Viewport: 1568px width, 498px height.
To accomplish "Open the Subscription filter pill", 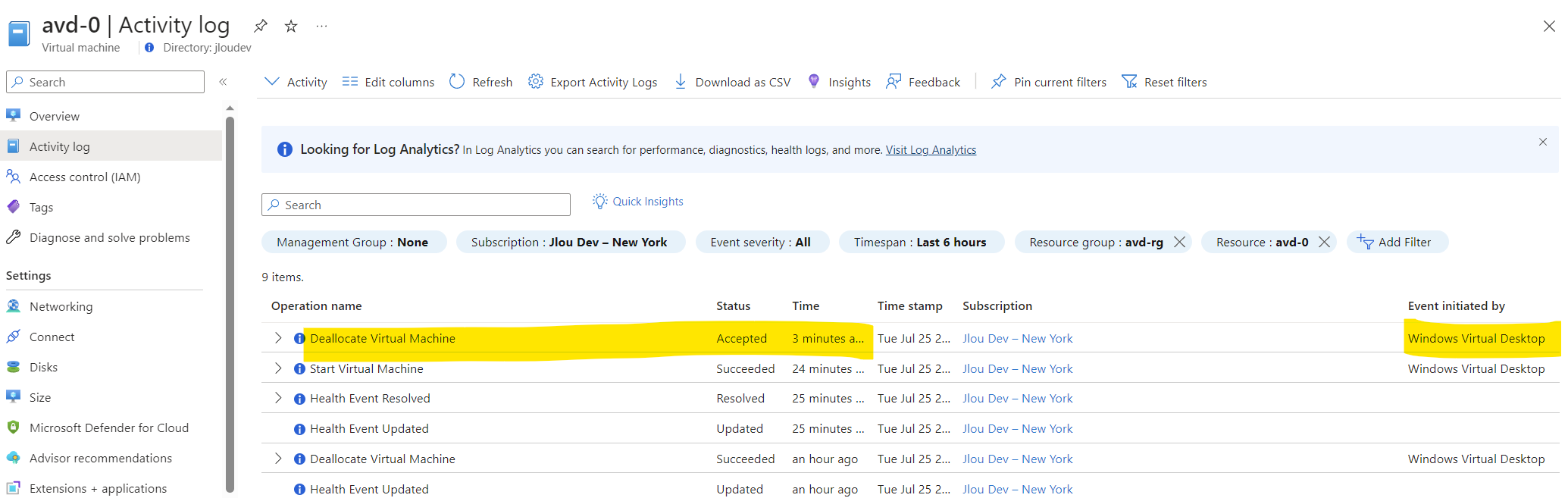I will click(x=570, y=242).
